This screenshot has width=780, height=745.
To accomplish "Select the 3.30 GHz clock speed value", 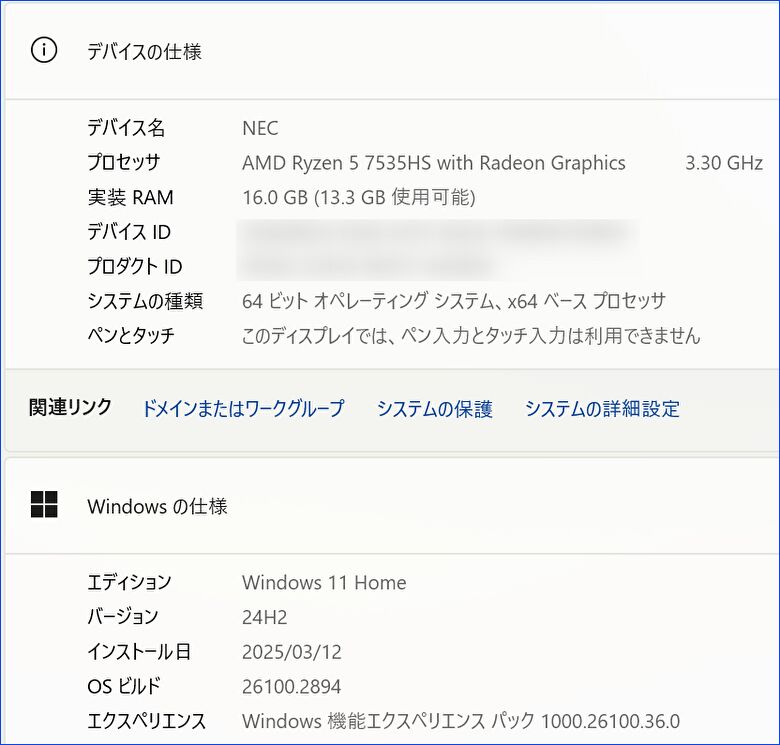I will [724, 163].
